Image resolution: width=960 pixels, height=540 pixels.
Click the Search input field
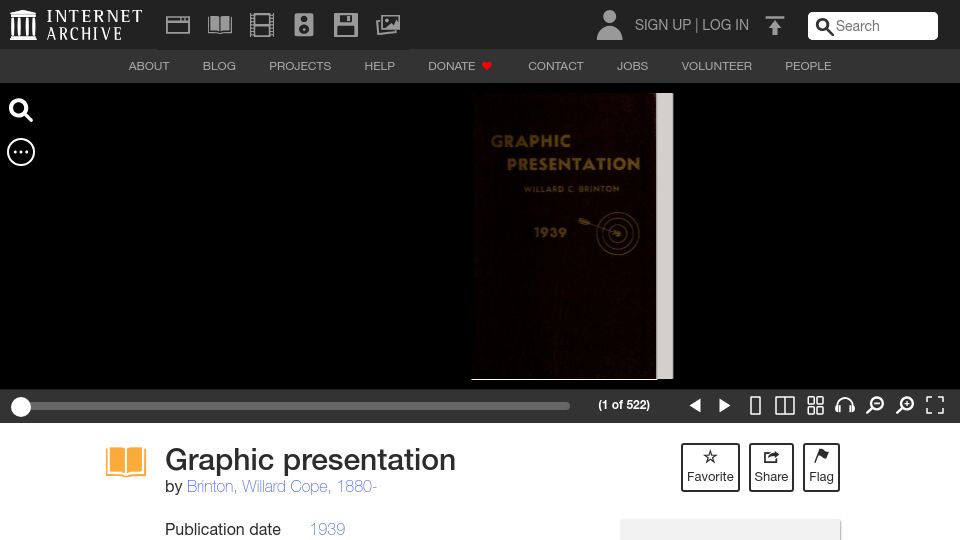(872, 26)
